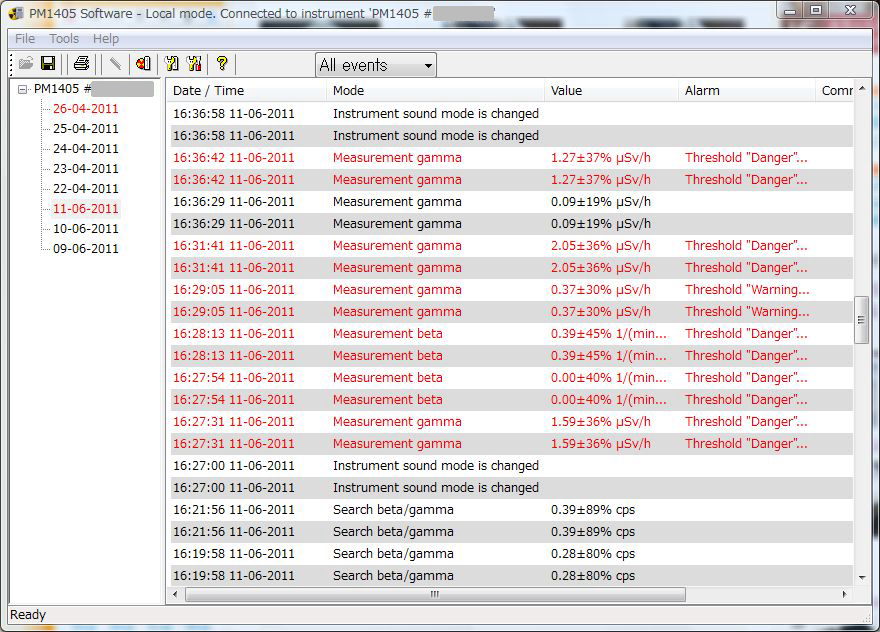Select date 10-06-2011 in the tree
The width and height of the screenshot is (880, 632).
pos(86,228)
